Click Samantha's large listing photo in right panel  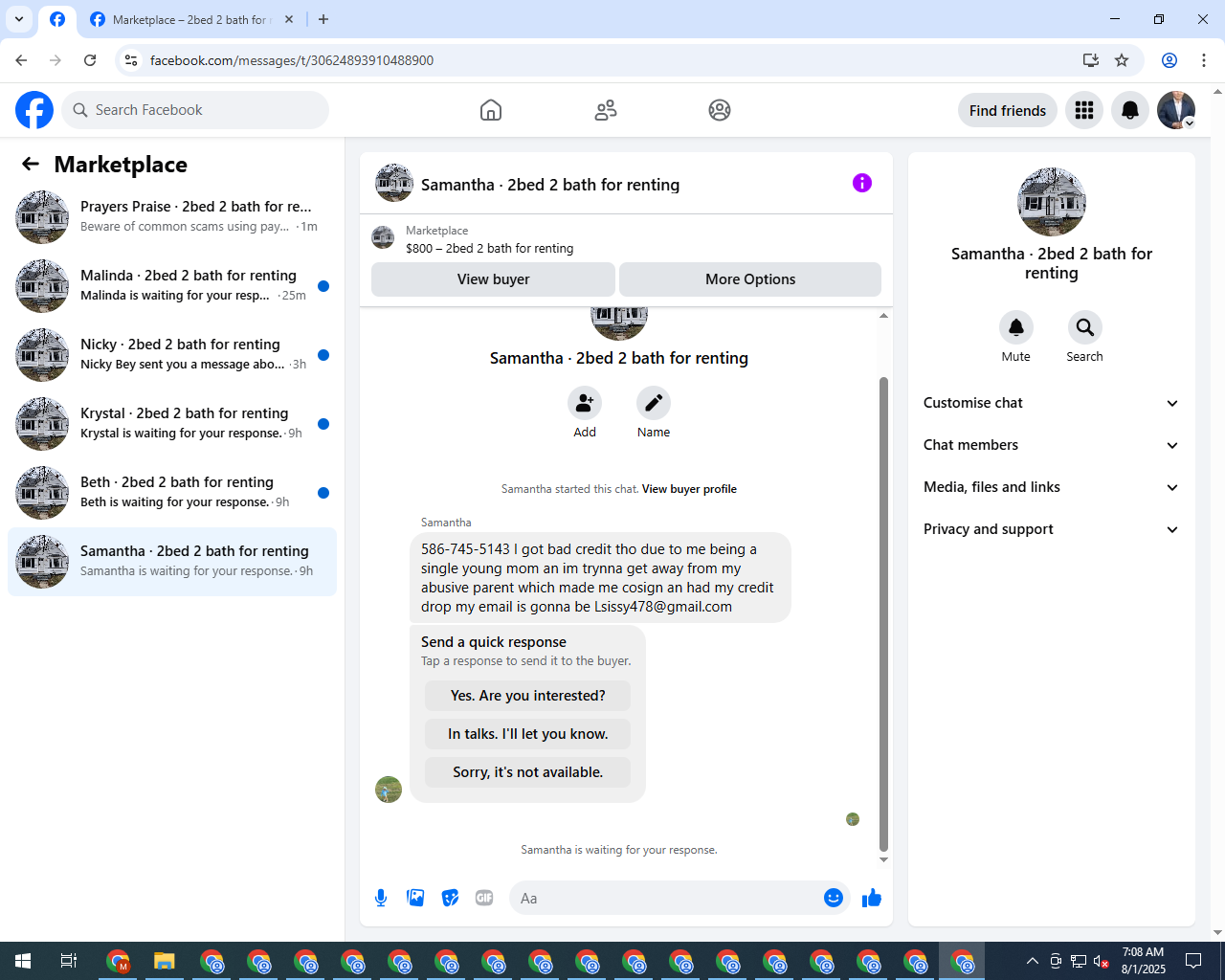[x=1052, y=202]
